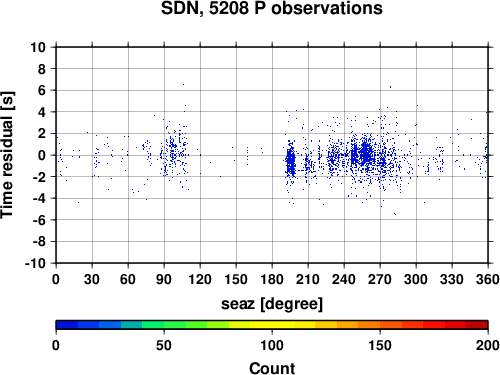The height and width of the screenshot is (375, 500).
Task: Click the dense data cluster near seaz 258
Action: pos(366,153)
